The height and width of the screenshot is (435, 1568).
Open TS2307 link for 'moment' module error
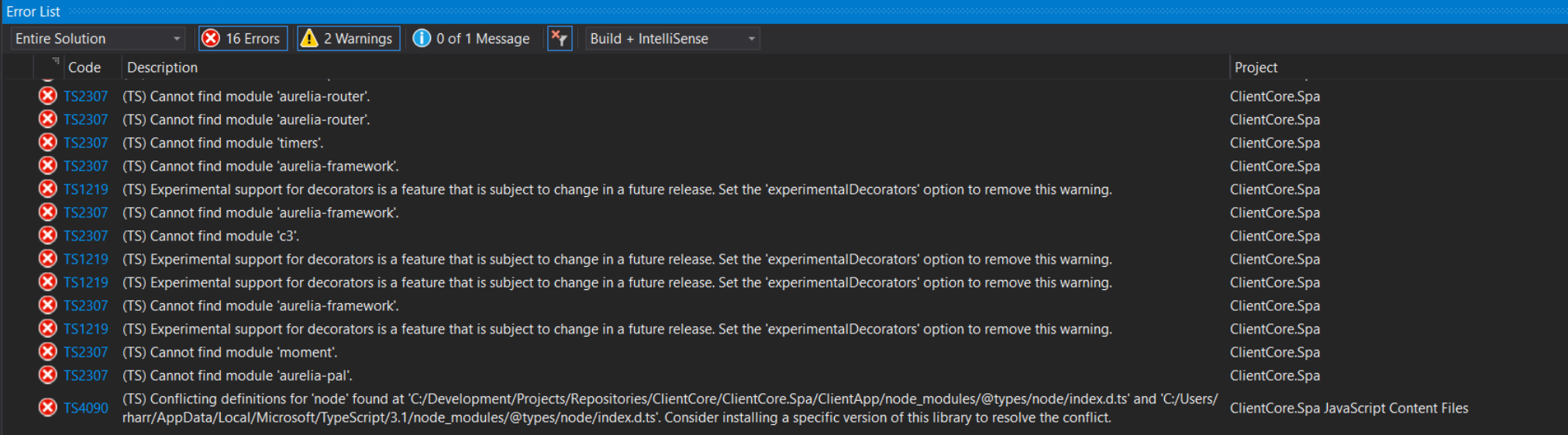tap(85, 352)
